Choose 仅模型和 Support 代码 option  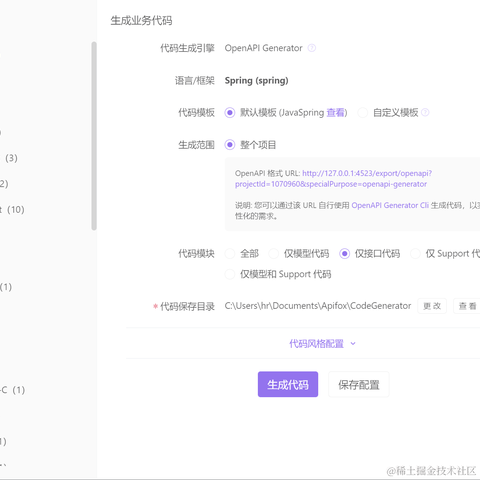coord(230,274)
